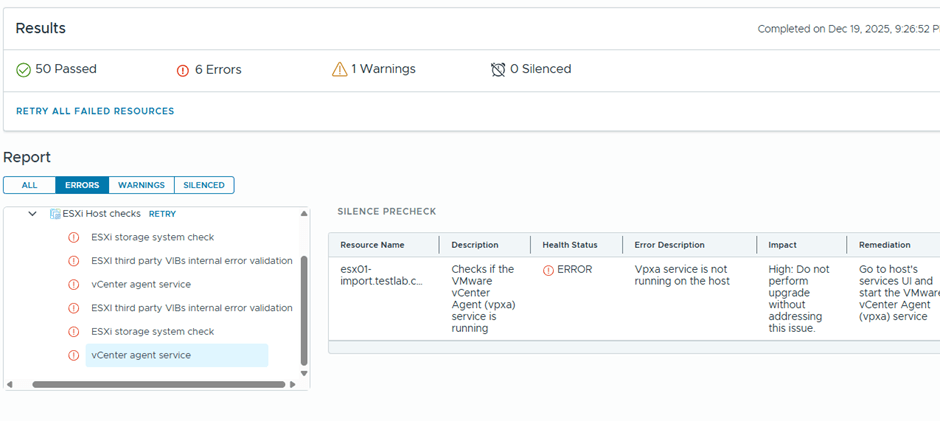Click error icon beside highlighted vCenter agent service
940x421 pixels.
click(73, 355)
